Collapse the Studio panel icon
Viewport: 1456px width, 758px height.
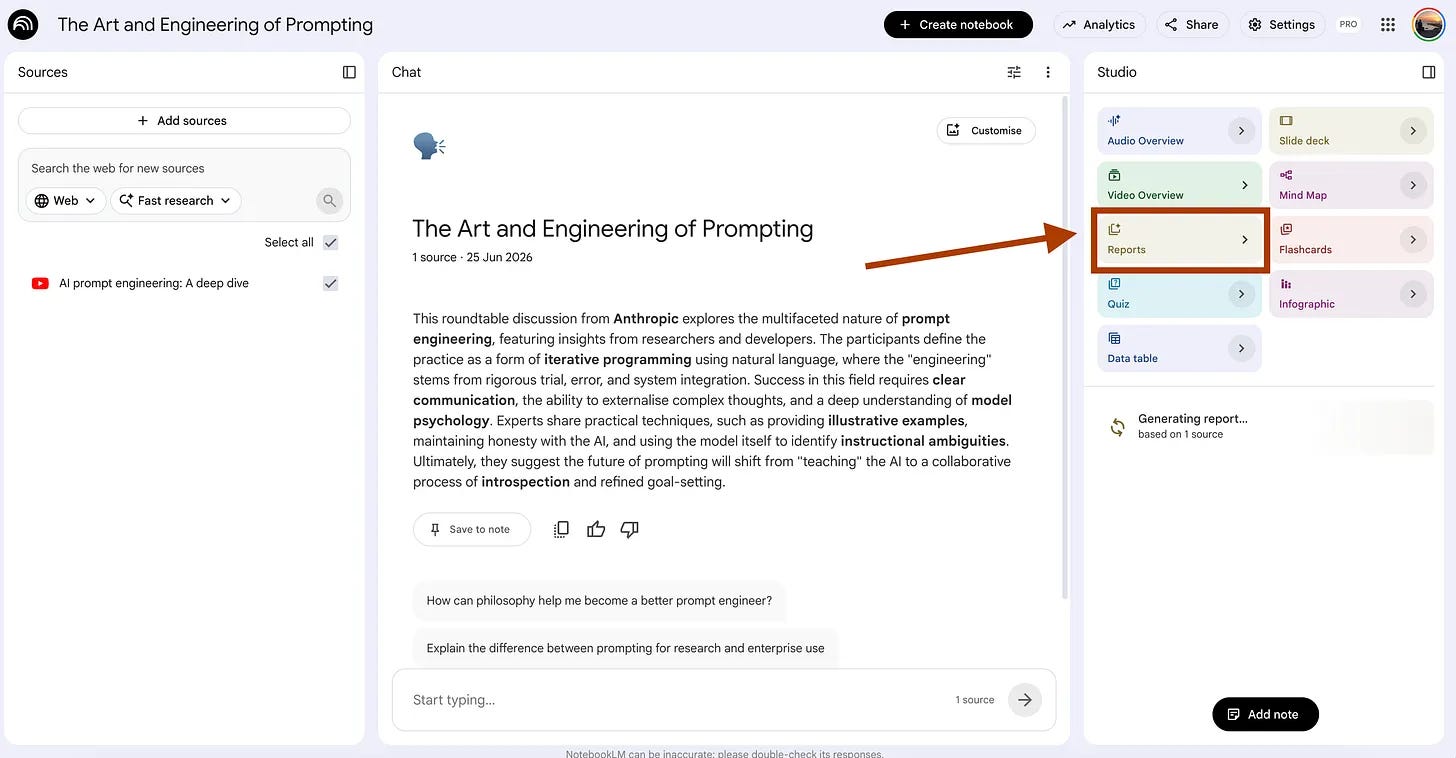[x=1428, y=72]
